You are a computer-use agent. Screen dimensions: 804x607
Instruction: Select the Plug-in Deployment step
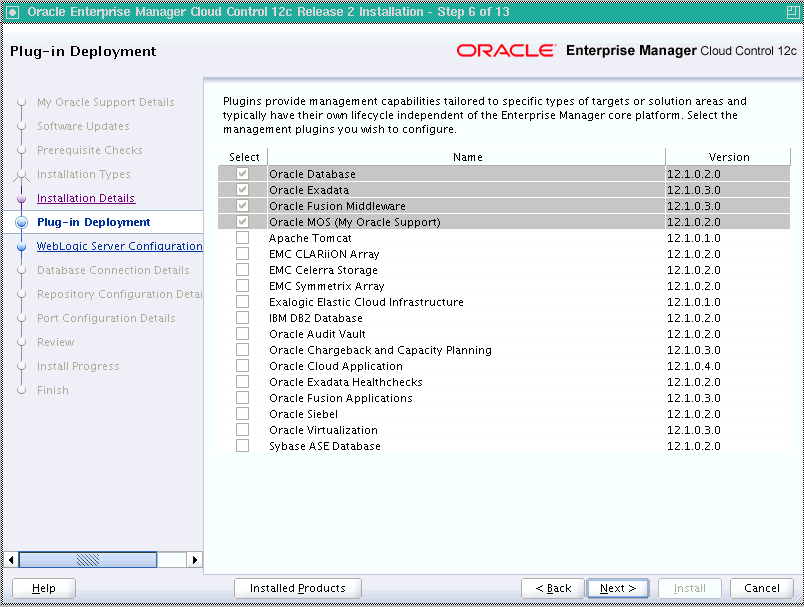tap(94, 222)
